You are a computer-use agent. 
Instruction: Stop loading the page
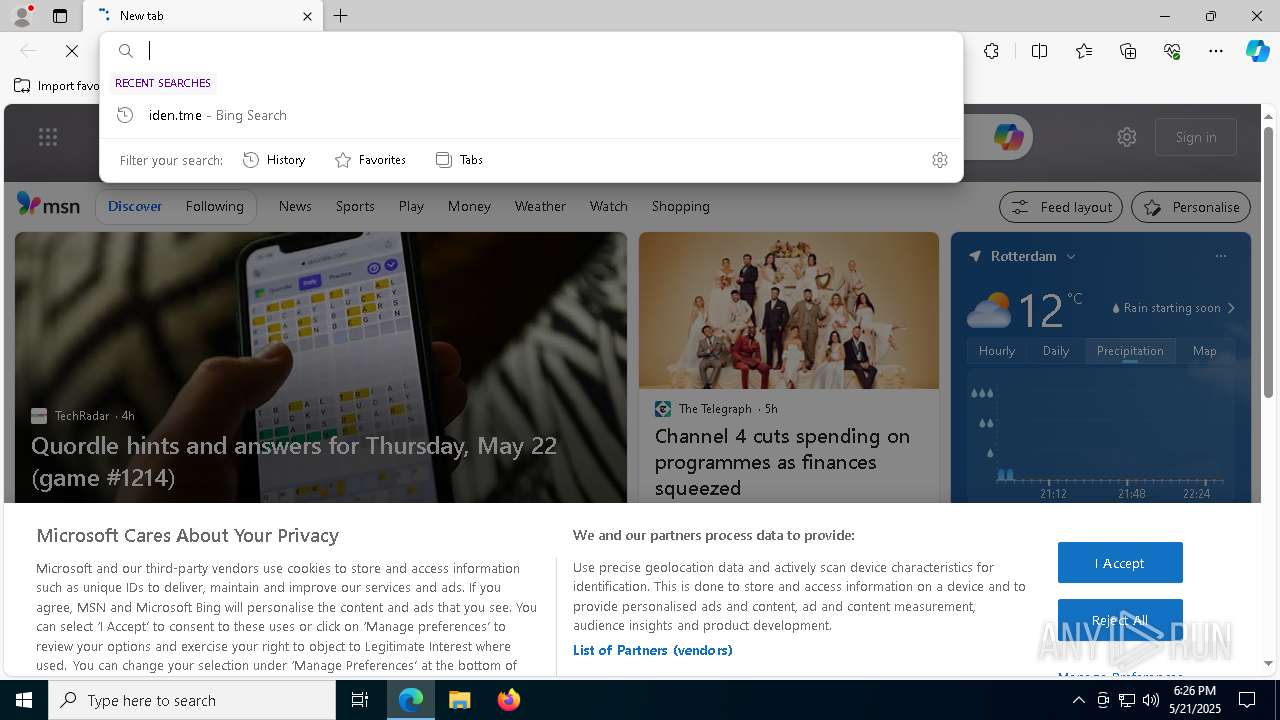pos(72,51)
